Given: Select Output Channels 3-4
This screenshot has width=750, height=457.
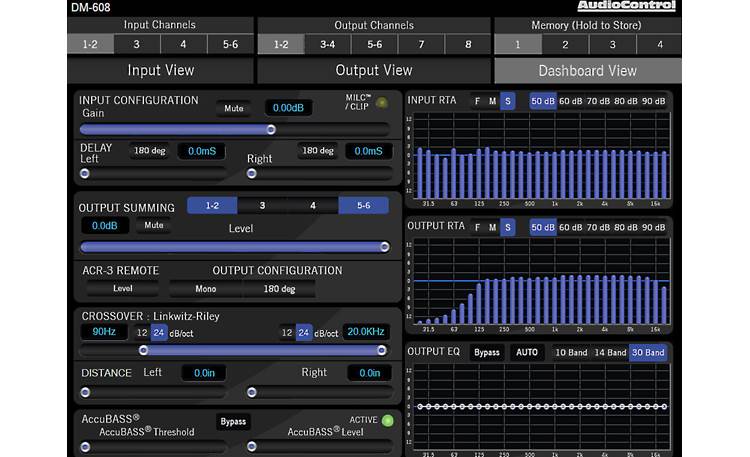Looking at the screenshot, I should [328, 45].
